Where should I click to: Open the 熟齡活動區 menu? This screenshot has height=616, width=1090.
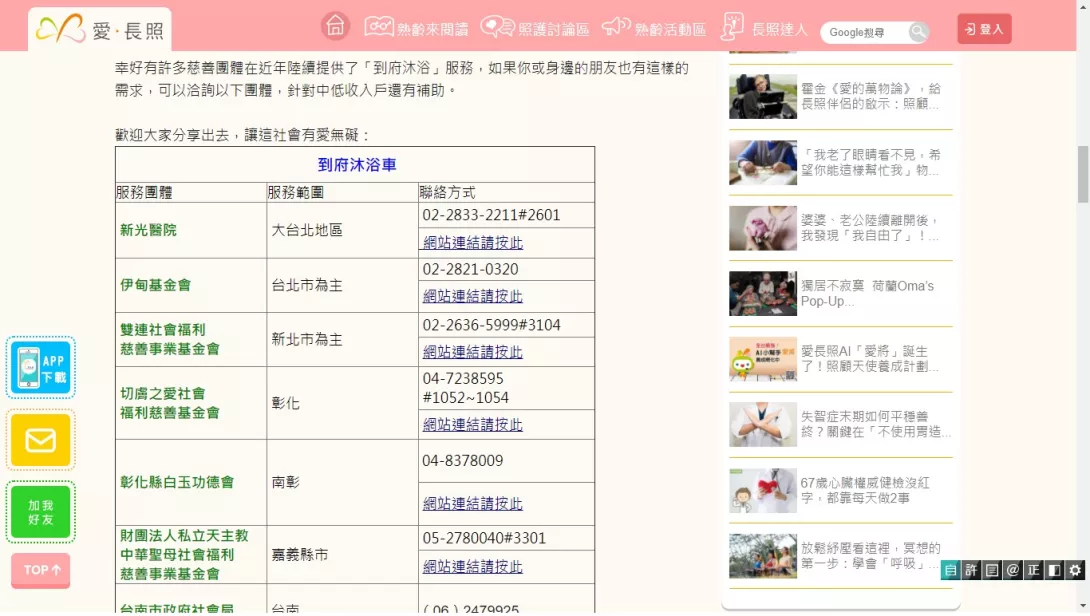pos(653,28)
